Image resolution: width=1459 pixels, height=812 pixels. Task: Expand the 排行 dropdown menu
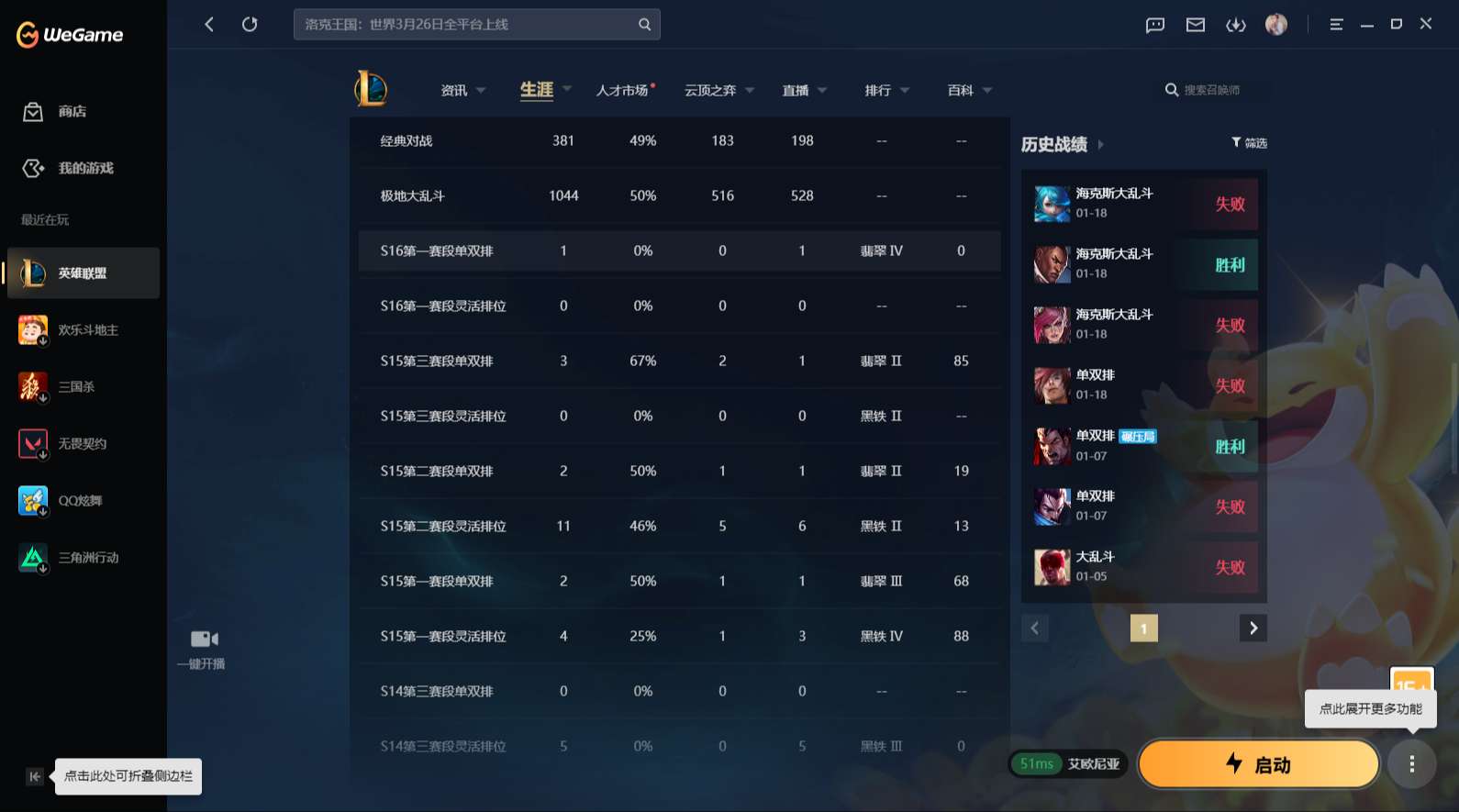(x=886, y=91)
